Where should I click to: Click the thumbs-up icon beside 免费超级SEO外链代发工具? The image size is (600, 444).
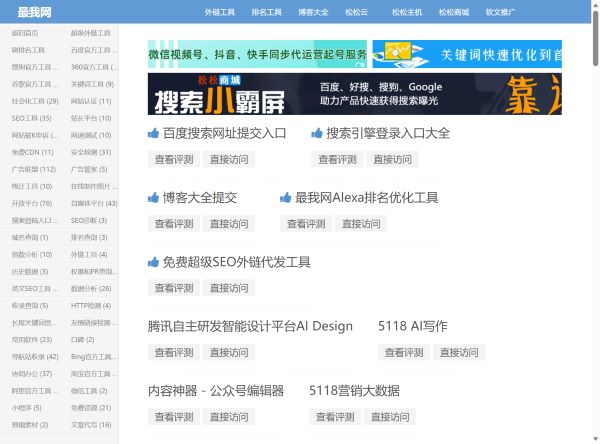pos(154,263)
